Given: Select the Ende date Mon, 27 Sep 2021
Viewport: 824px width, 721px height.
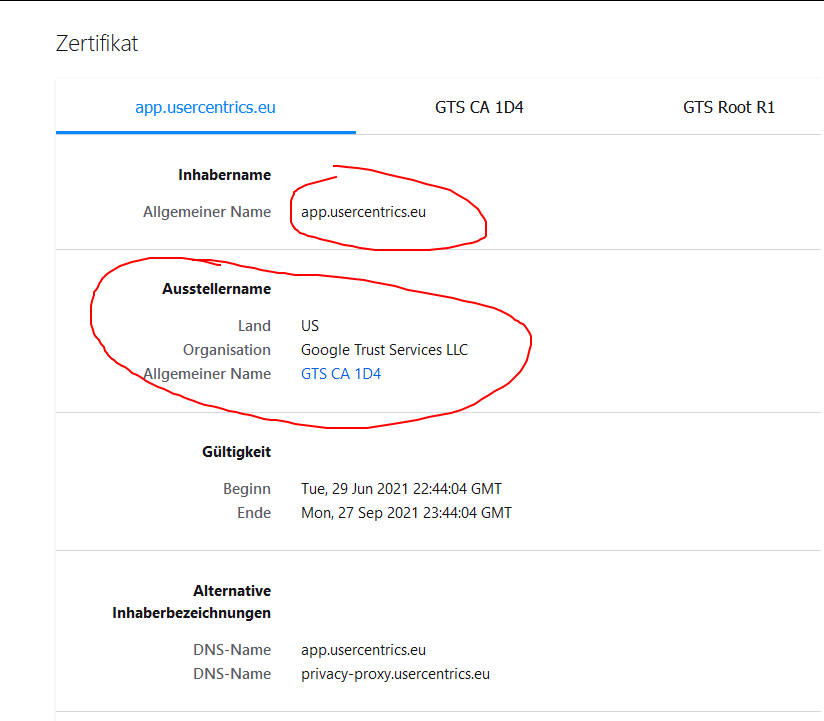Looking at the screenshot, I should (406, 512).
